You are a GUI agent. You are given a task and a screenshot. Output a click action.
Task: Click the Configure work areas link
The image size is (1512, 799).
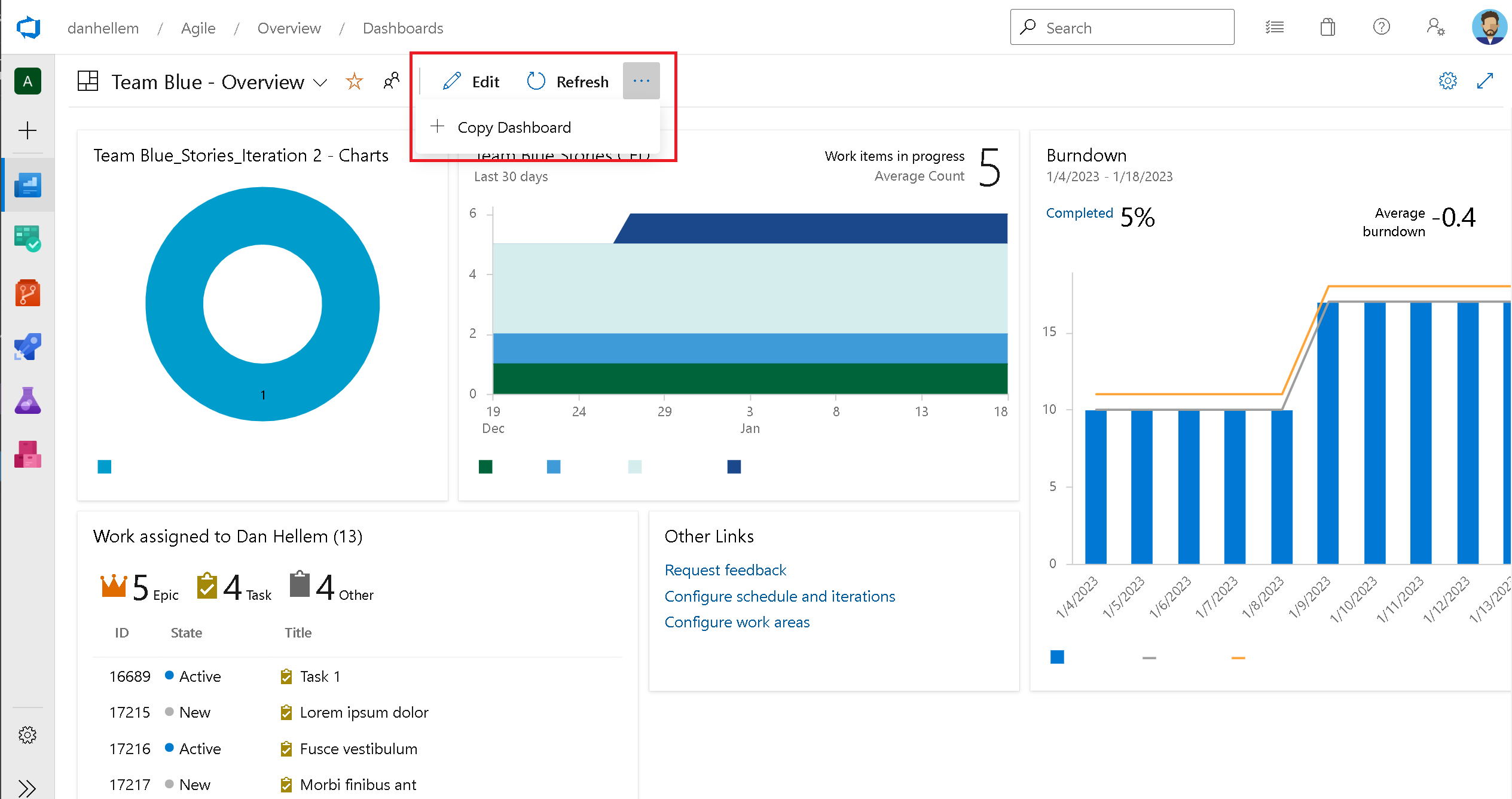[736, 622]
